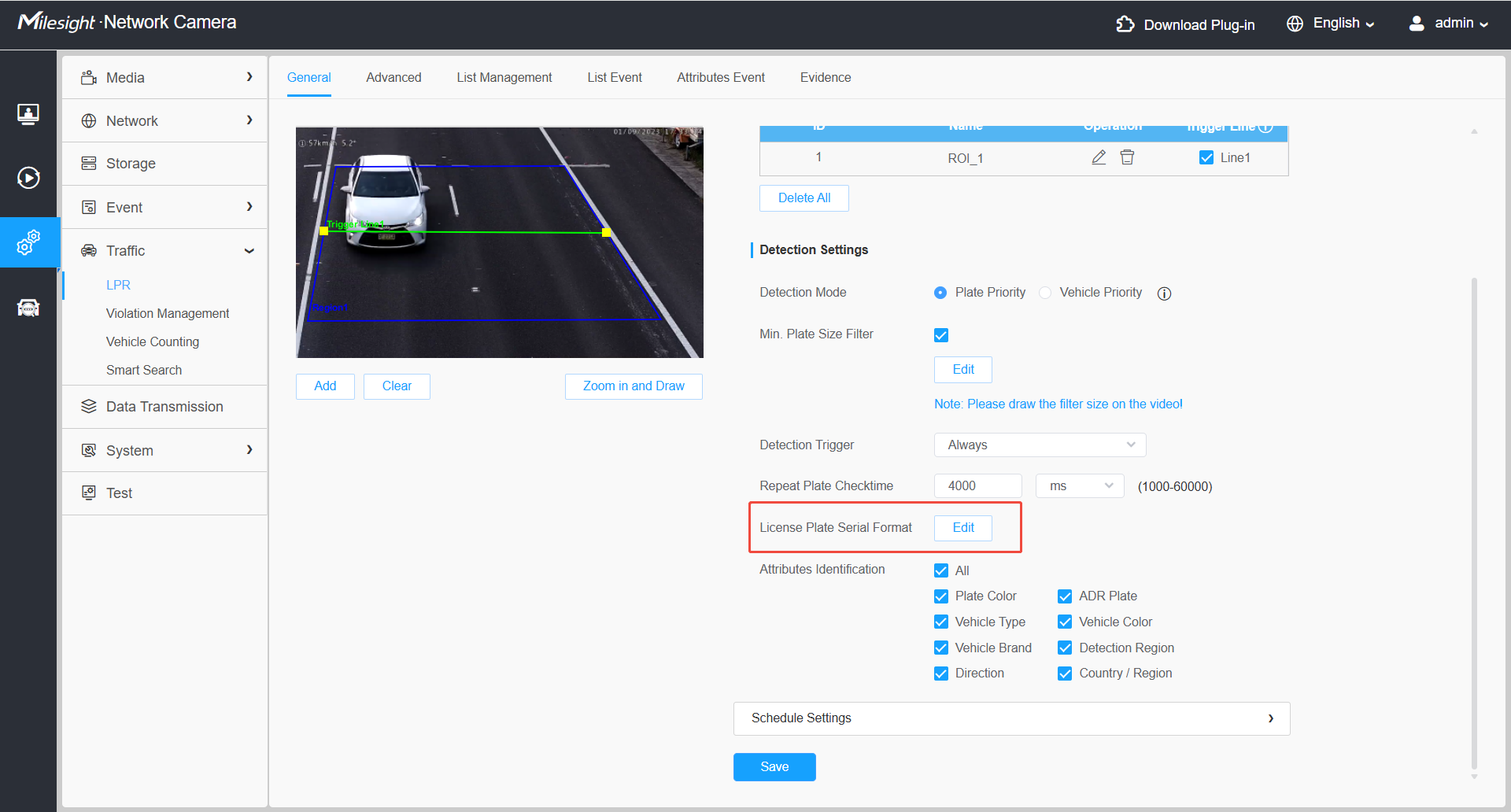Click the Zoom in and Draw button

click(634, 386)
